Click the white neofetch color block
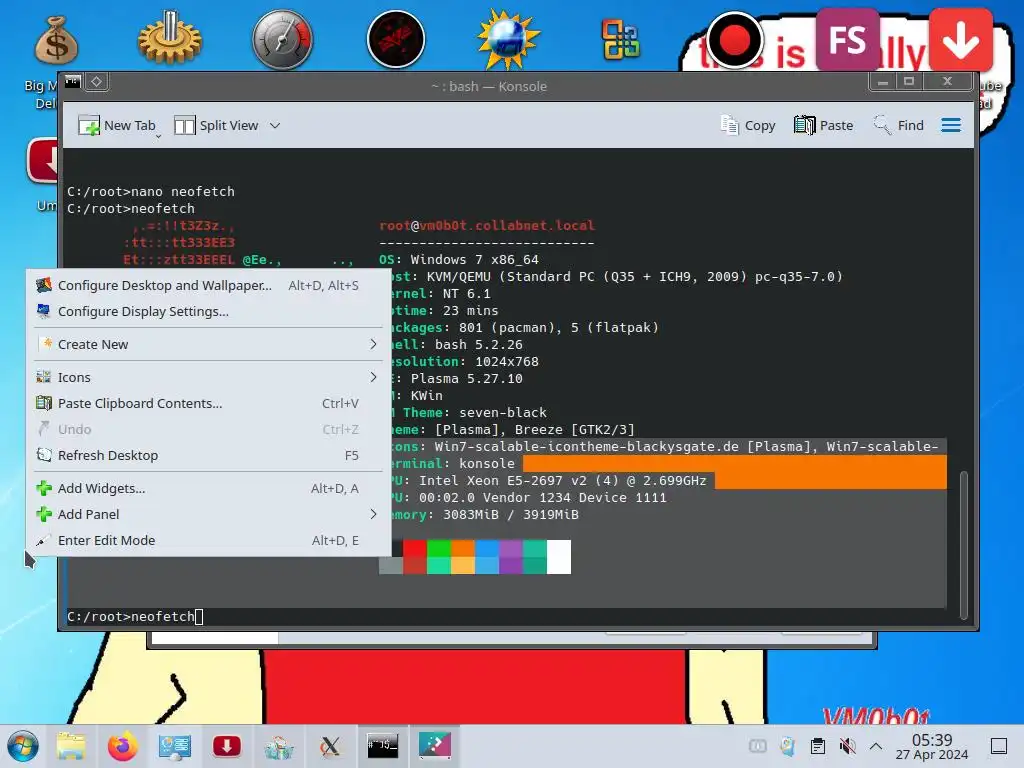Image resolution: width=1024 pixels, height=768 pixels. click(559, 556)
